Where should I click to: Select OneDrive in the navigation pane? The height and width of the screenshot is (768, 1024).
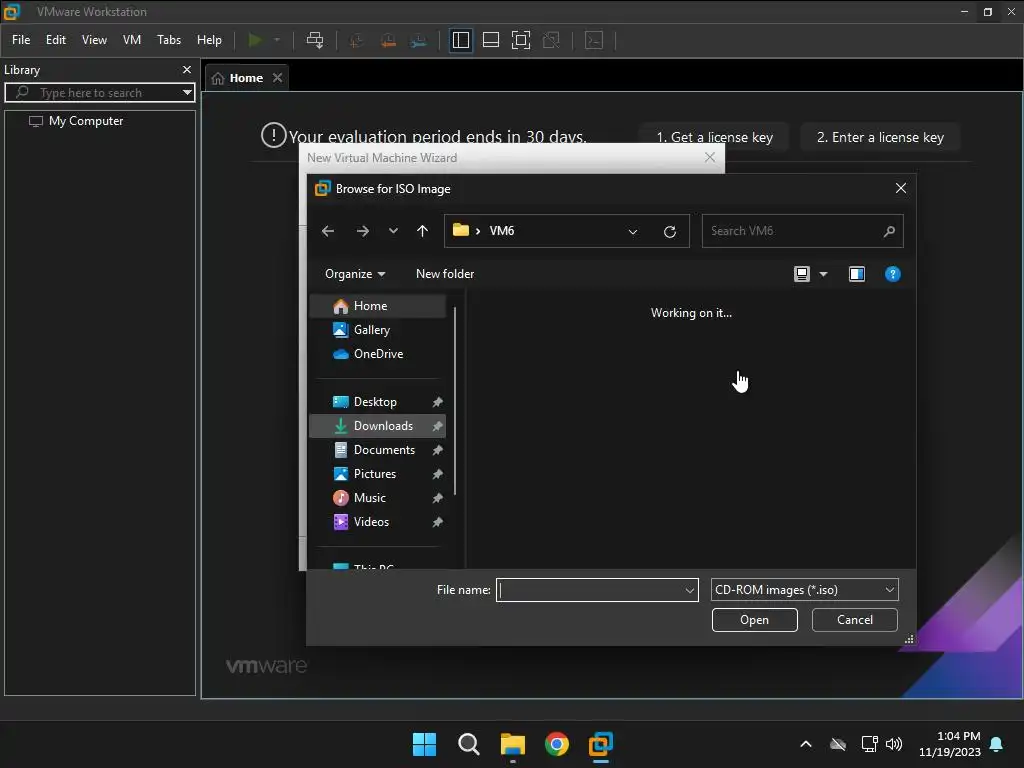coord(377,354)
